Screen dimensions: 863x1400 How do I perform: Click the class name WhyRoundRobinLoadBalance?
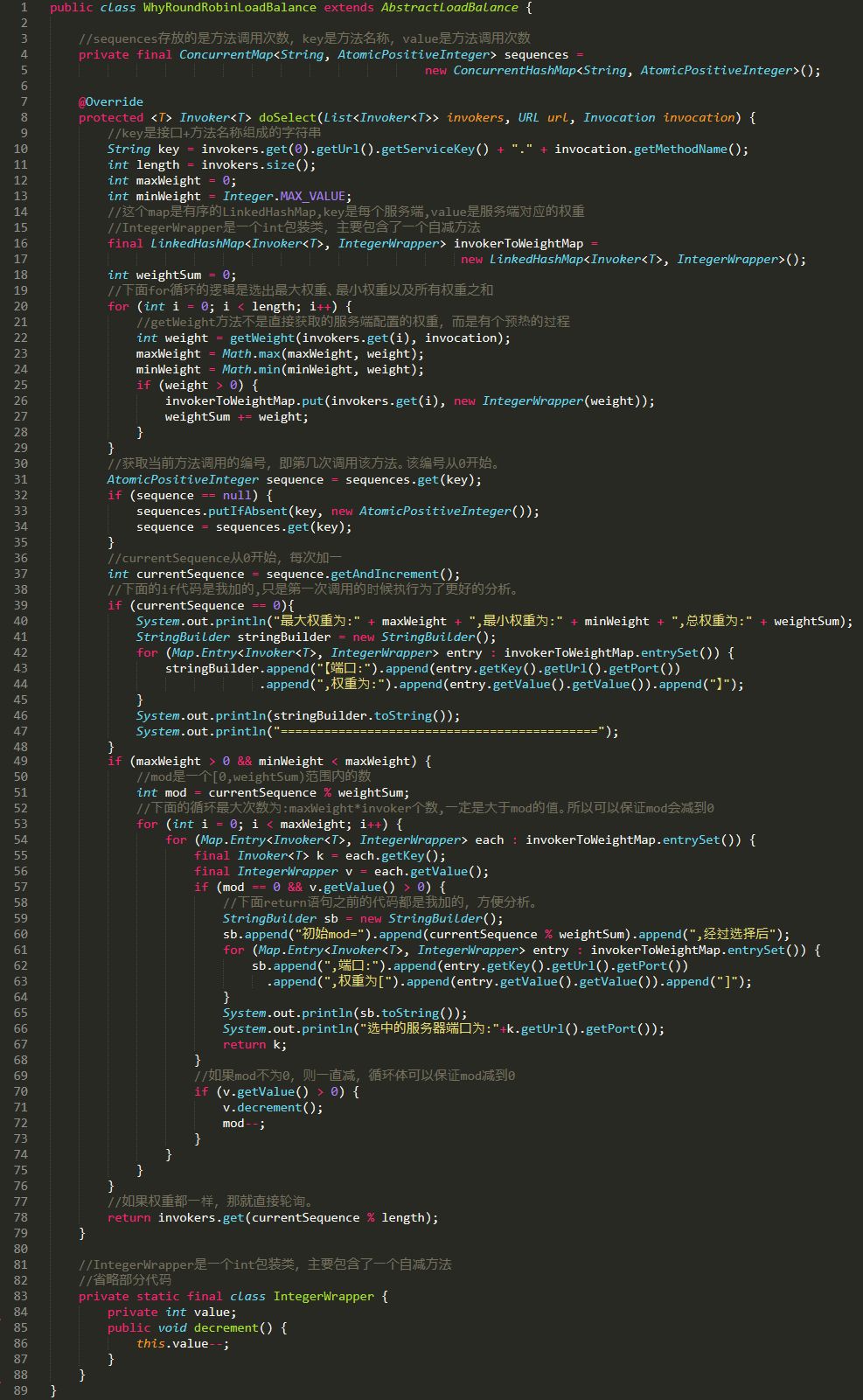229,8
